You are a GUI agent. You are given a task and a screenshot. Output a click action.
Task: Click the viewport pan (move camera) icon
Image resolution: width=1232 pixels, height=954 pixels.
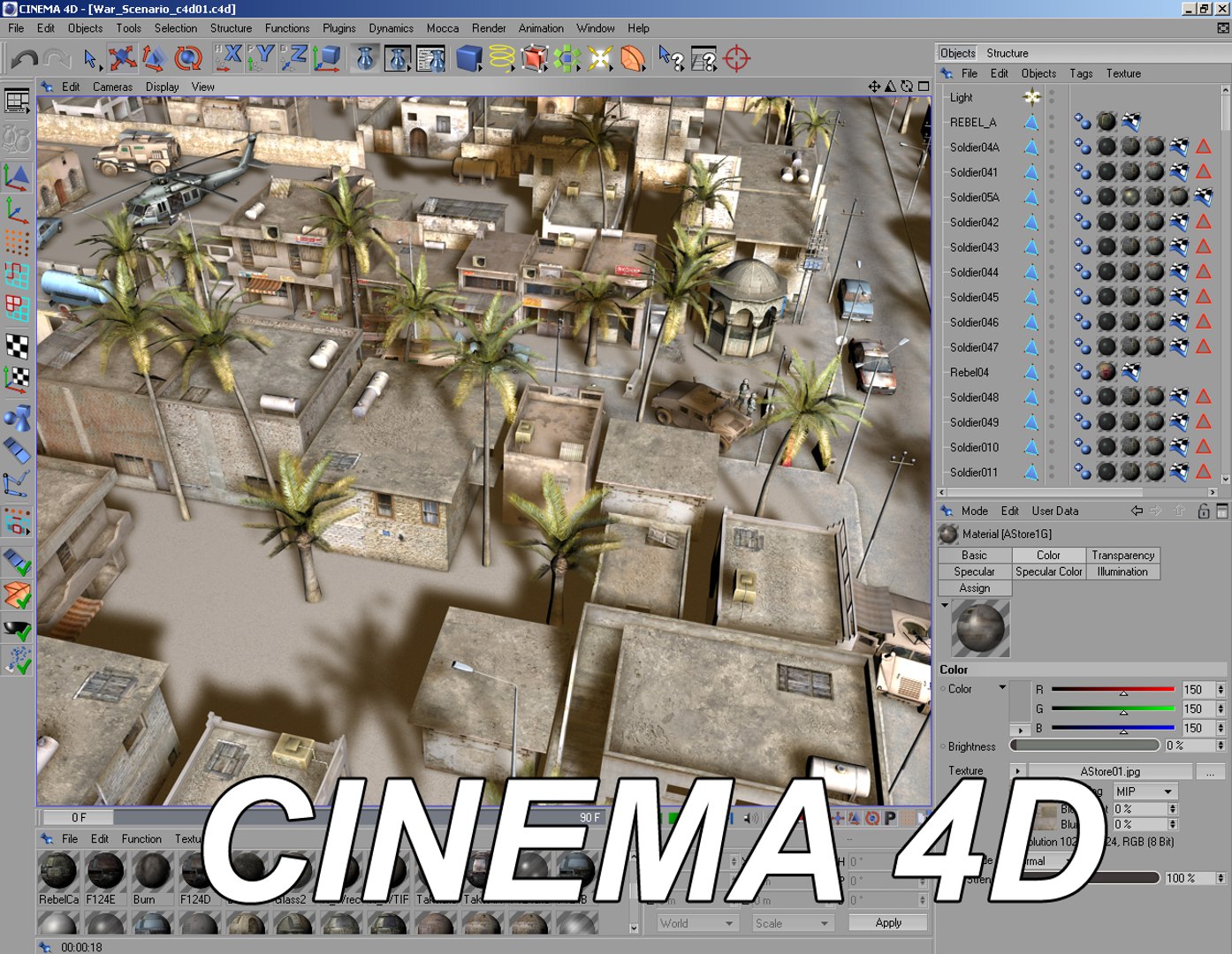coord(873,87)
